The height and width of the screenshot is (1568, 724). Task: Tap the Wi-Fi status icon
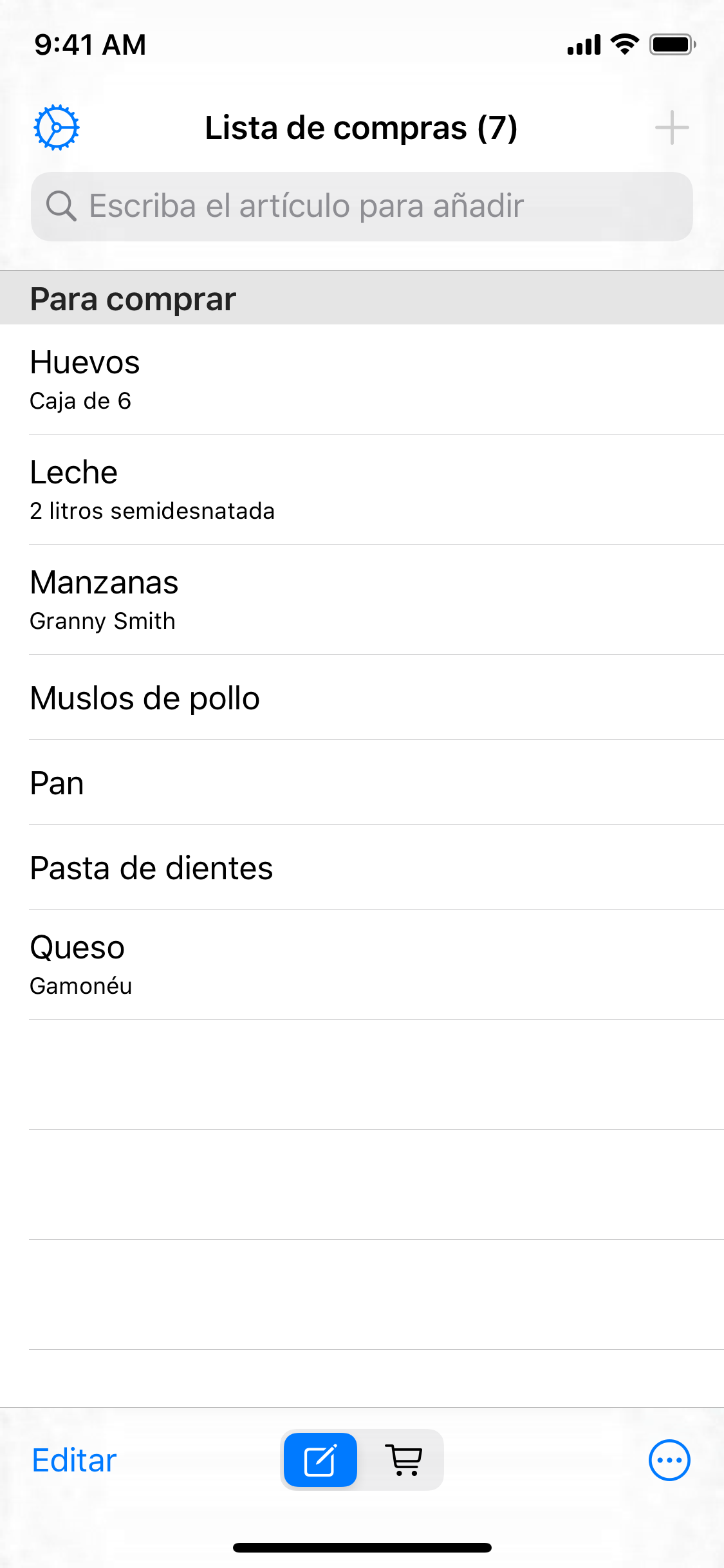pyautogui.click(x=624, y=45)
